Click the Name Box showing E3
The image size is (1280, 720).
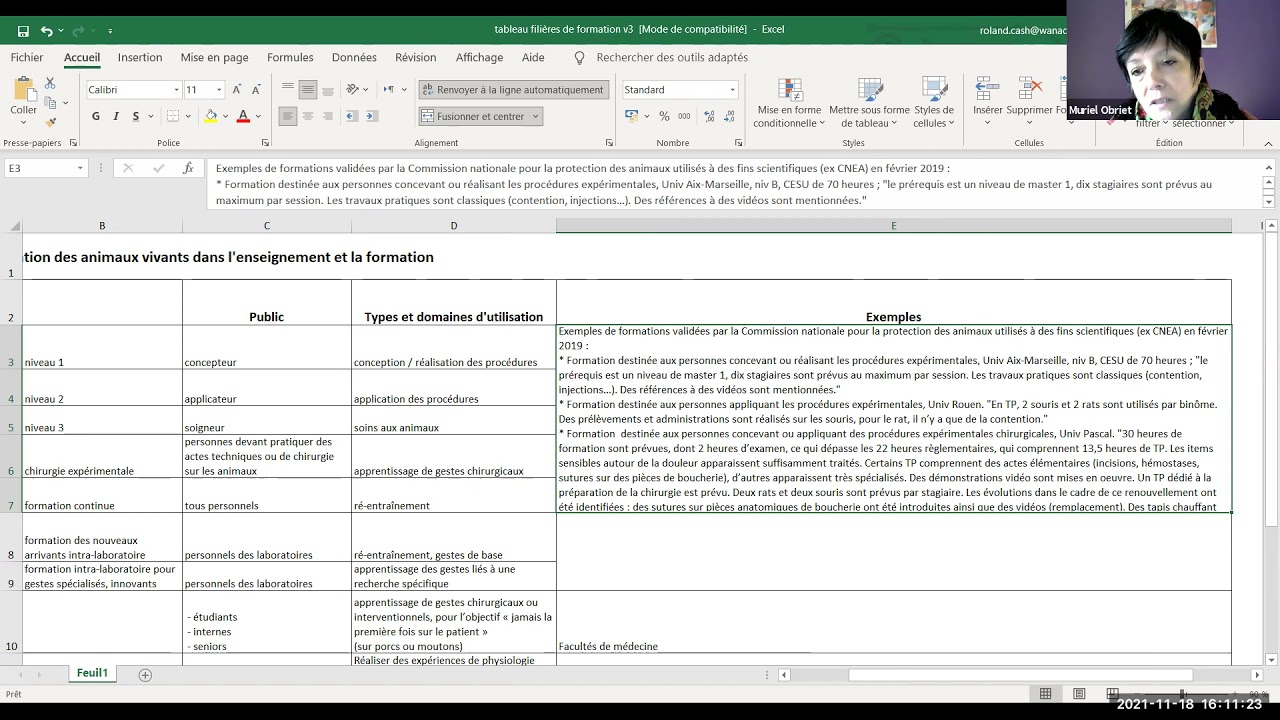[x=46, y=168]
